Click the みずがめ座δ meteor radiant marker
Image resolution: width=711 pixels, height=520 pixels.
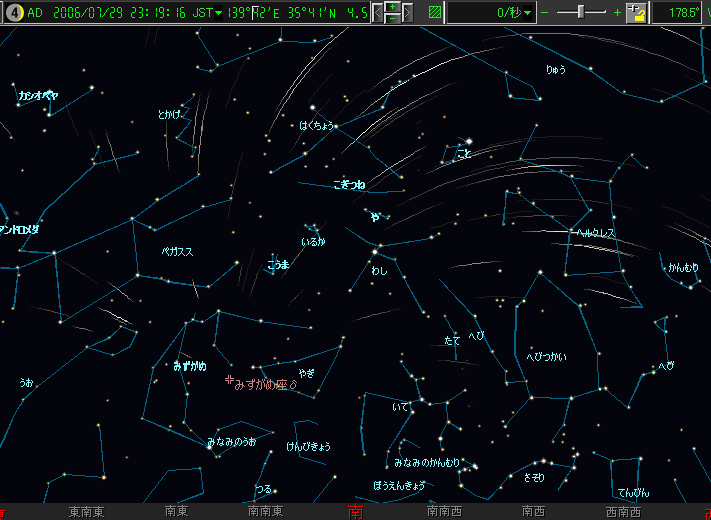pyautogui.click(x=229, y=380)
